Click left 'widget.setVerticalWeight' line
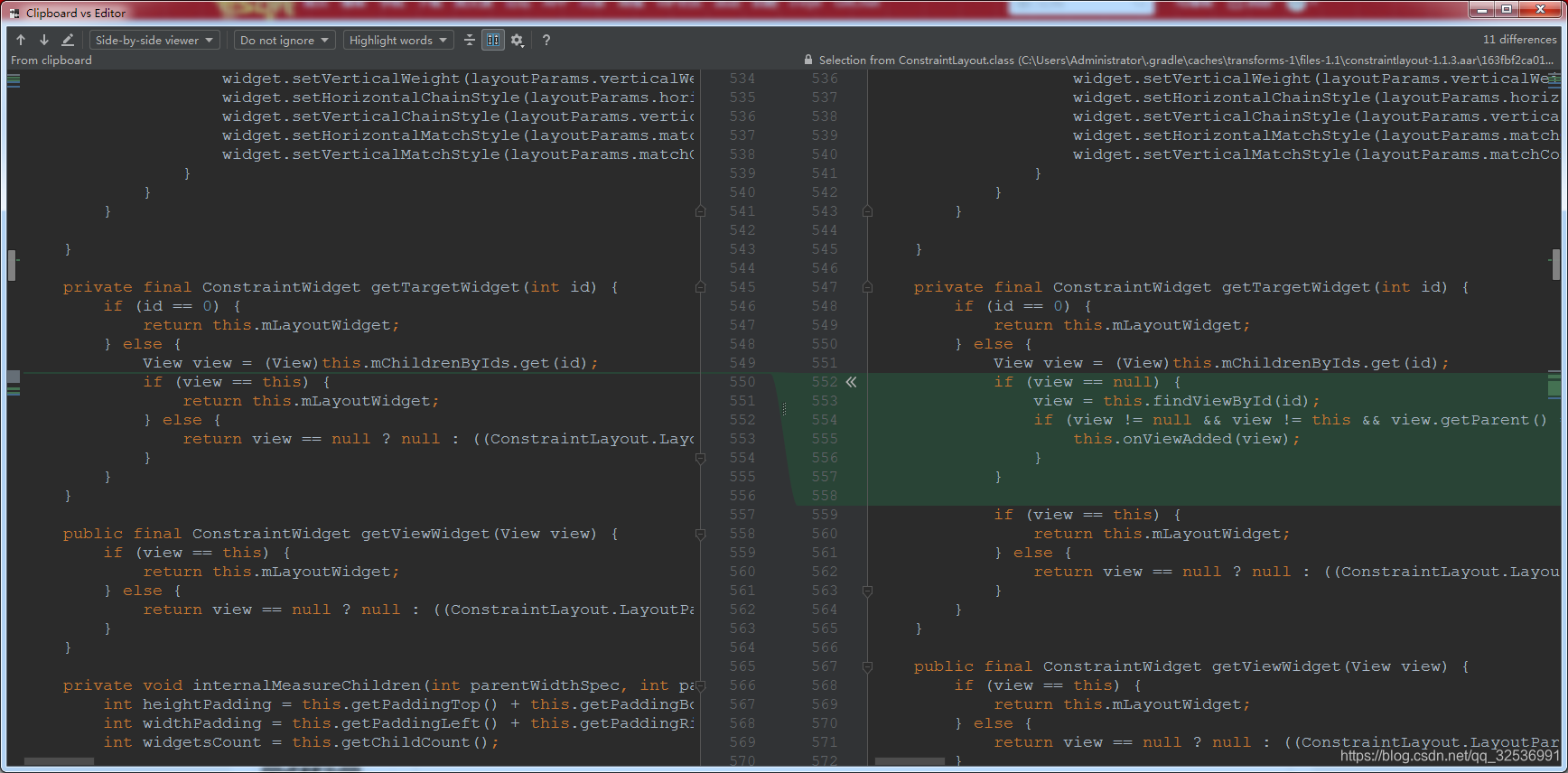1568x773 pixels. pyautogui.click(x=458, y=79)
